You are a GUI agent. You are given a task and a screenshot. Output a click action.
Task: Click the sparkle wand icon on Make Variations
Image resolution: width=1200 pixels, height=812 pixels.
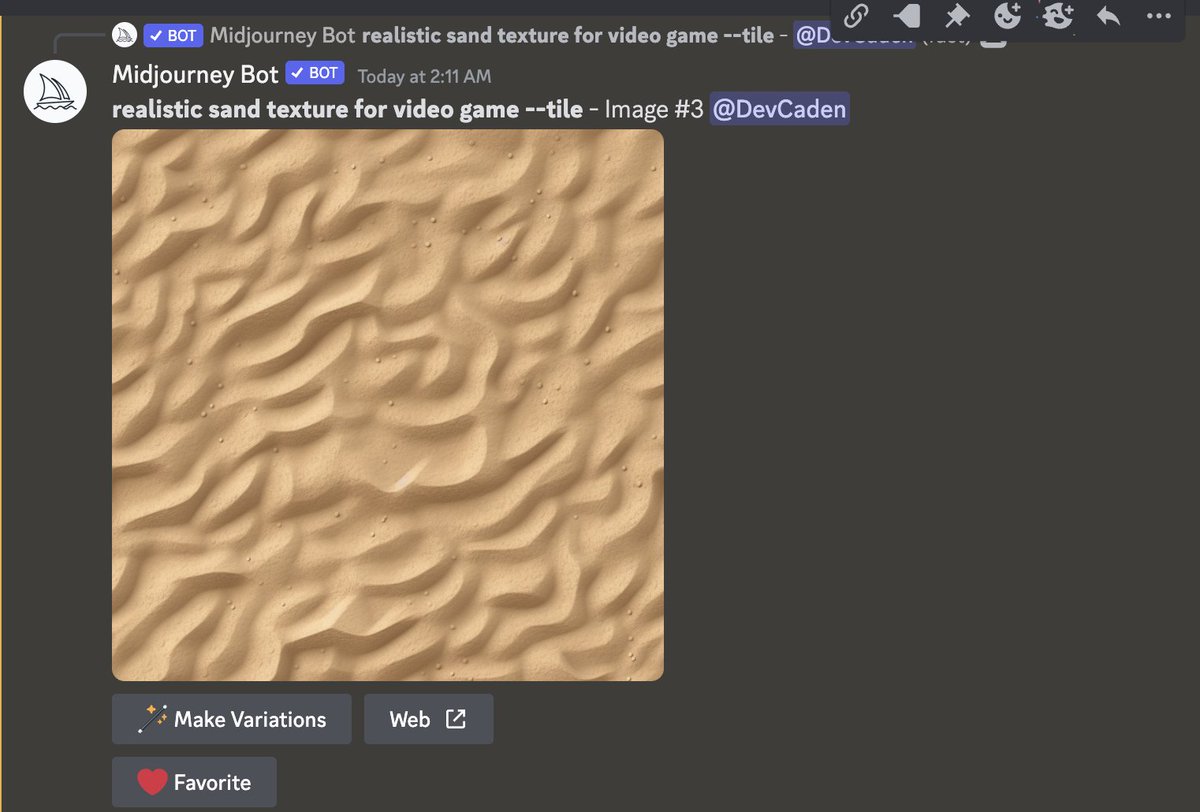(x=152, y=719)
